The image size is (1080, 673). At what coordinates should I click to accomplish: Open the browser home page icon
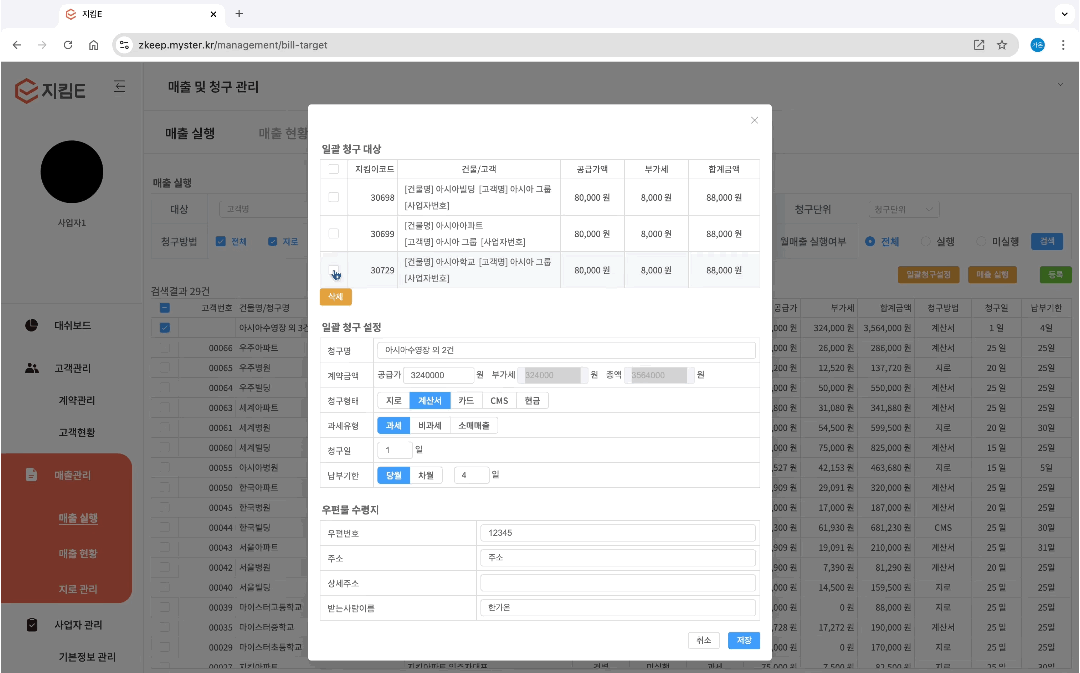coord(94,45)
